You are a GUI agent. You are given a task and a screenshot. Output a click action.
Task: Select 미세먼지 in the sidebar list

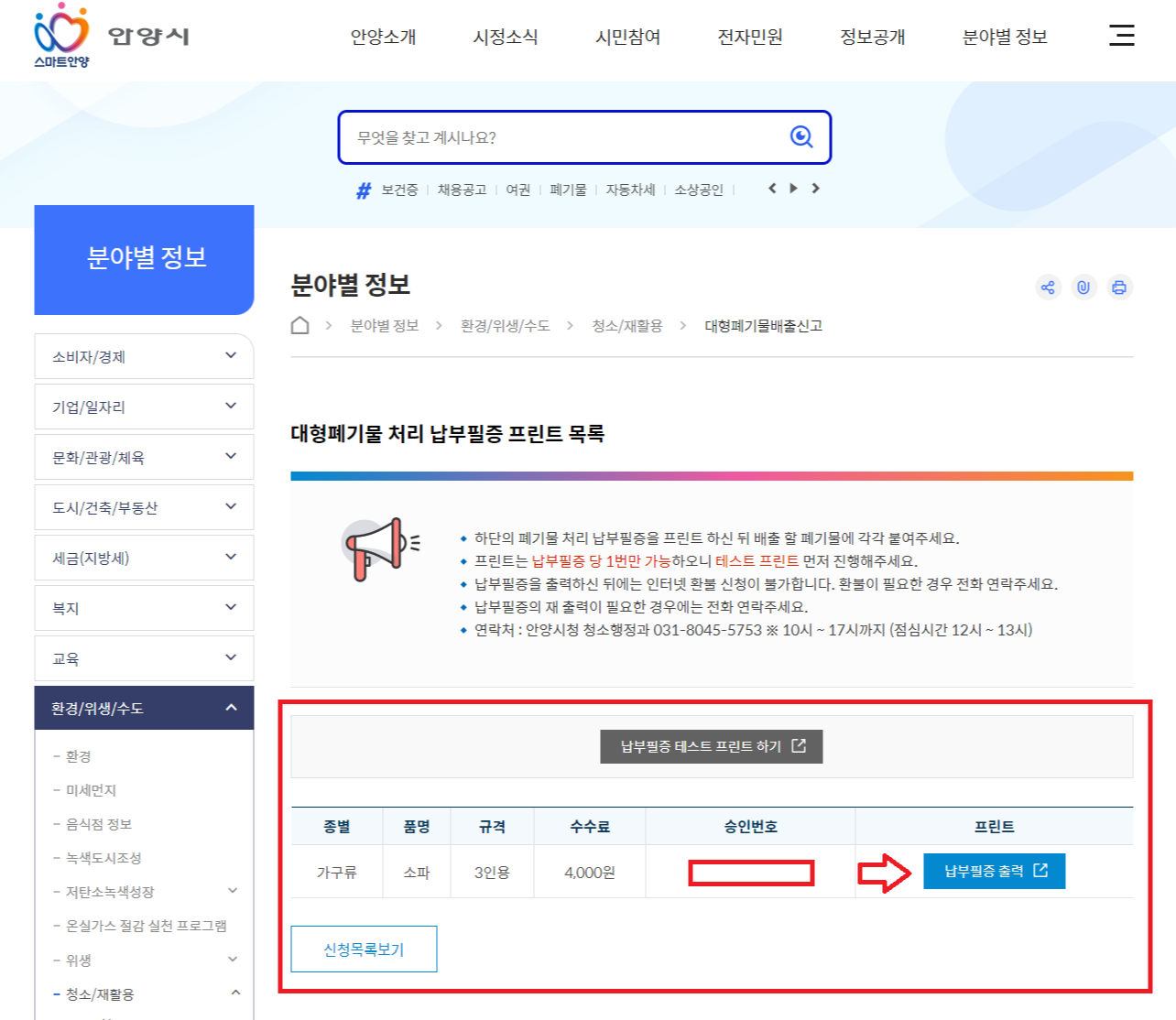[93, 789]
